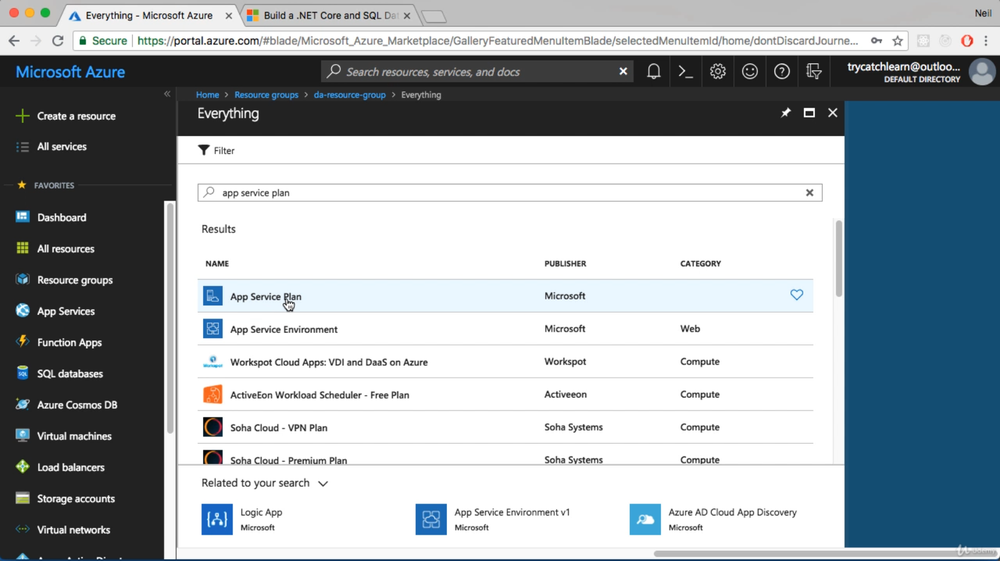Open portal settings gear icon
The width and height of the screenshot is (1000, 561).
point(717,72)
